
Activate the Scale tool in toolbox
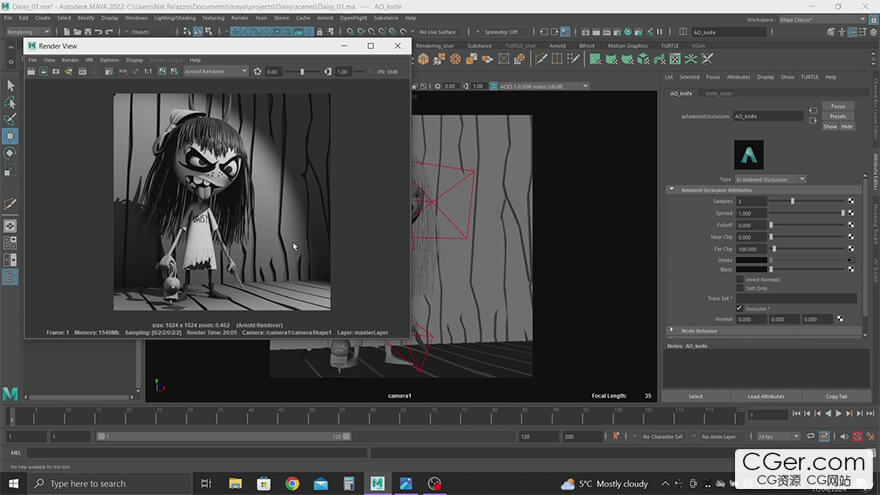pyautogui.click(x=10, y=171)
